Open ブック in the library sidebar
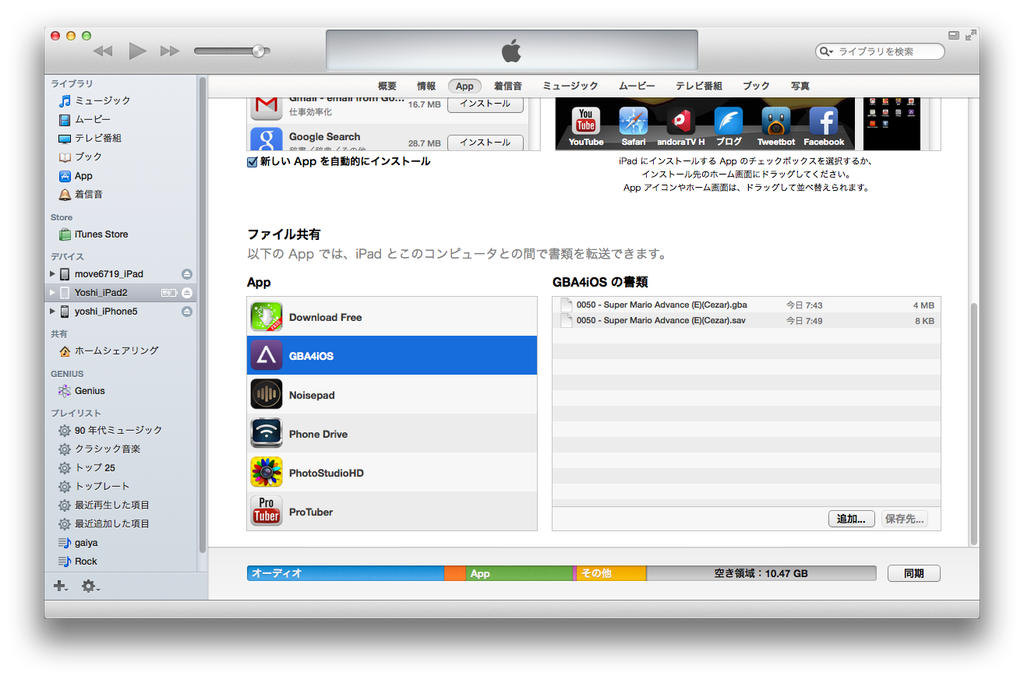 (80, 157)
